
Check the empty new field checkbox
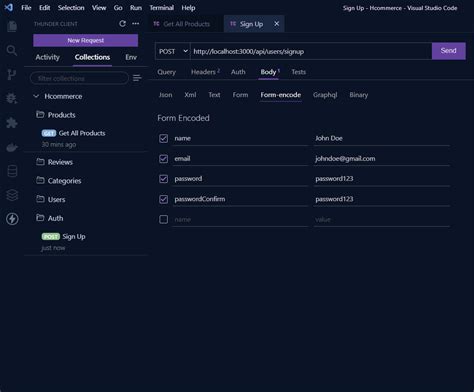click(163, 219)
